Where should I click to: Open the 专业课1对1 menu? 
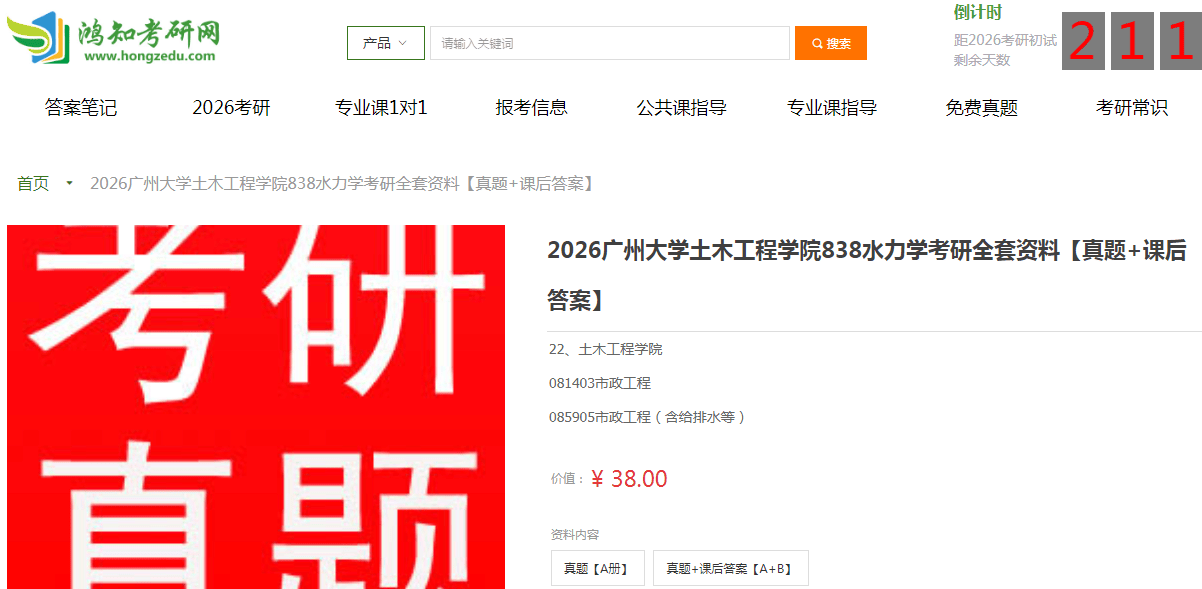pos(381,108)
